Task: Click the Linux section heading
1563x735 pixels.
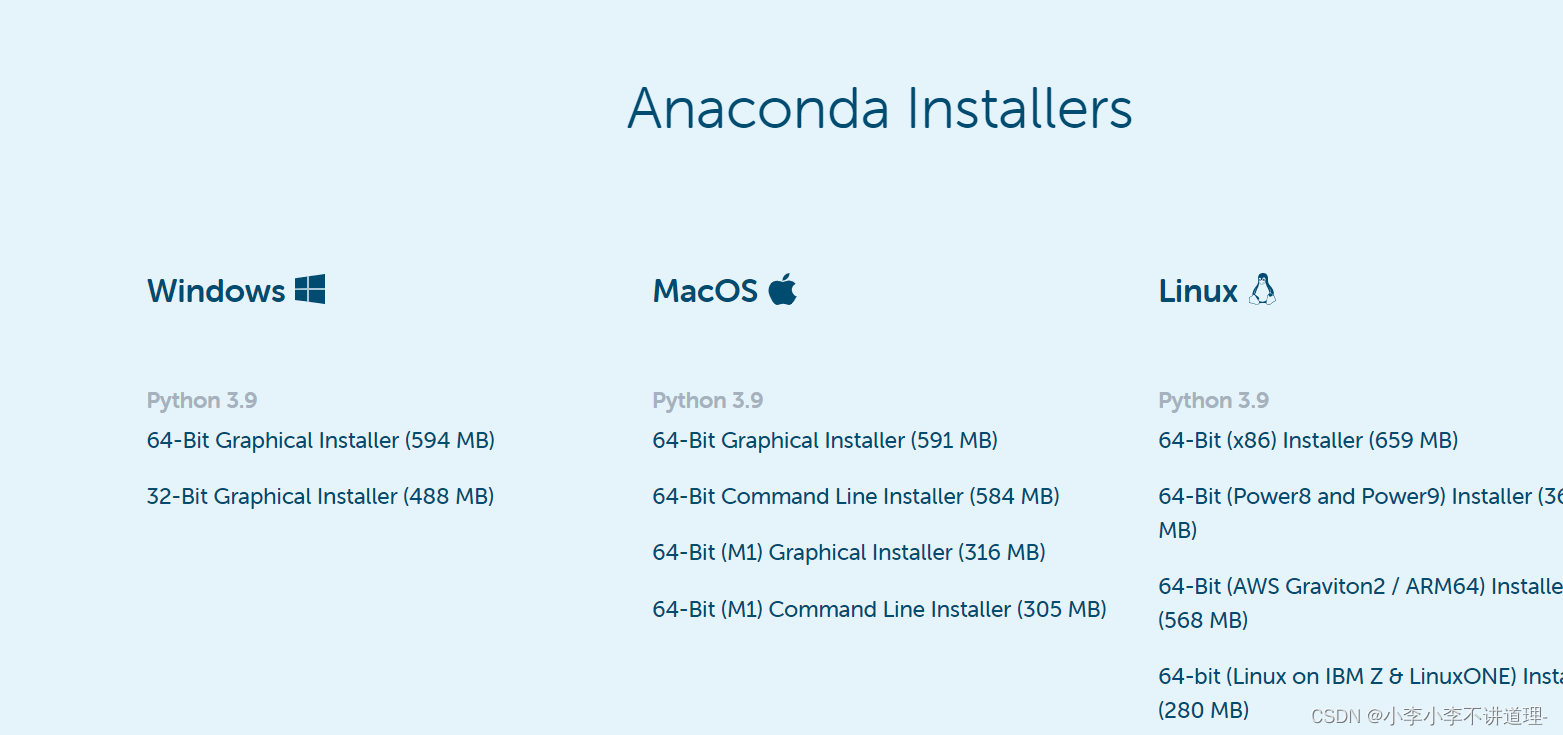Action: [x=1199, y=291]
